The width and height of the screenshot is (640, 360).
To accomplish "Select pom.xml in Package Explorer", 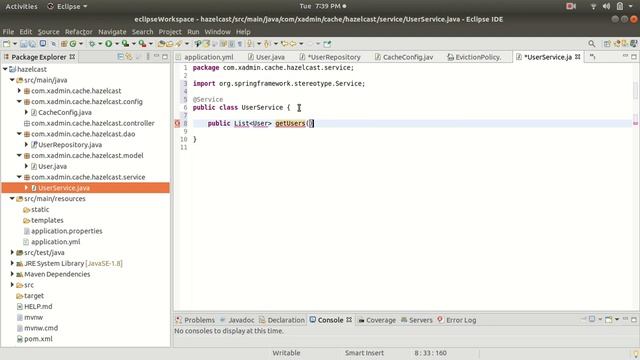I will 38,339.
